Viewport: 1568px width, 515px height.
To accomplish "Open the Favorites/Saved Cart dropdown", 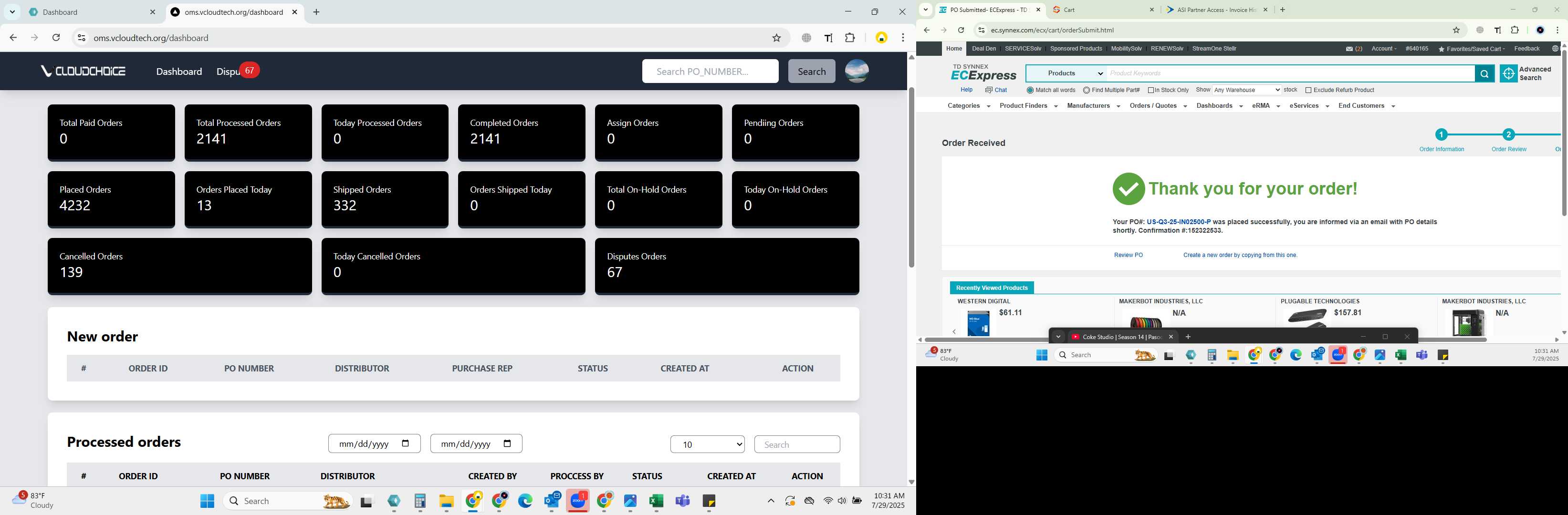I will click(x=1471, y=49).
